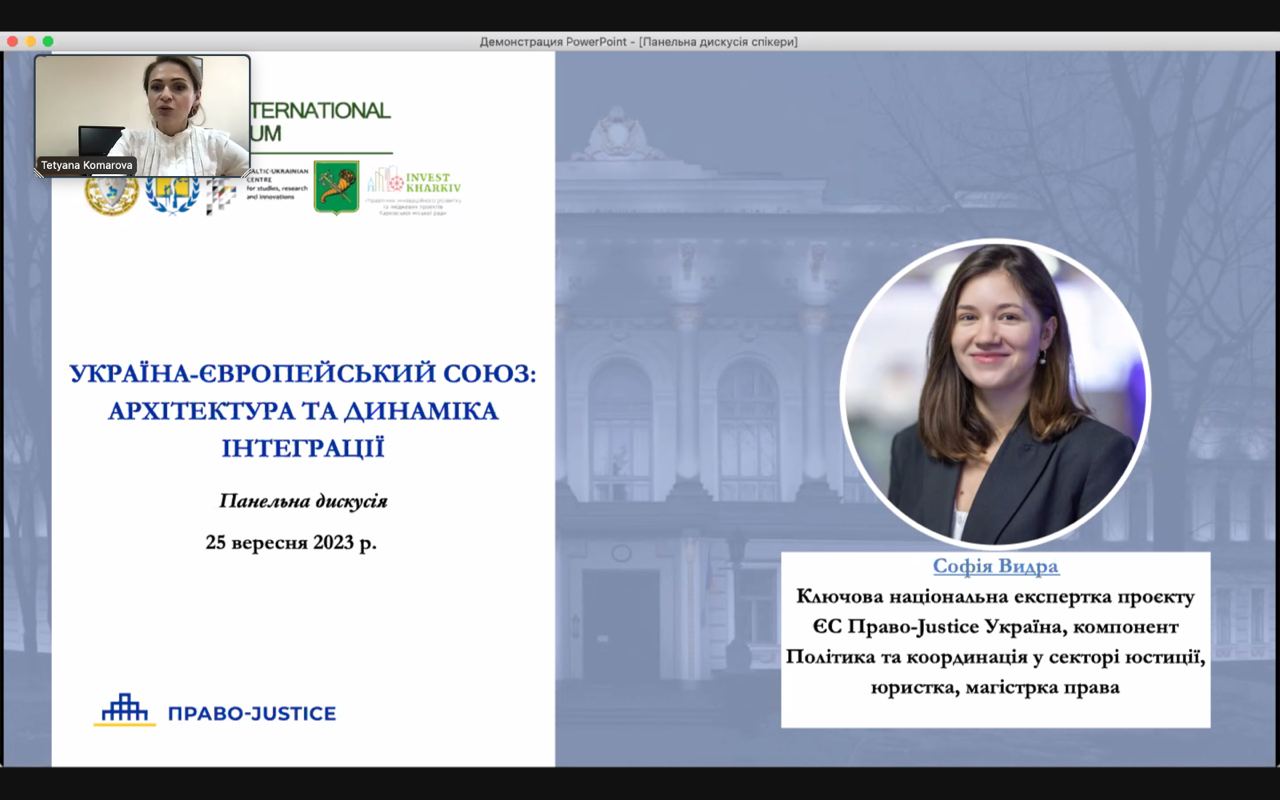Viewport: 1280px width, 800px height.
Task: Click the window title Демонстрация PowerPoint
Action: tap(638, 41)
